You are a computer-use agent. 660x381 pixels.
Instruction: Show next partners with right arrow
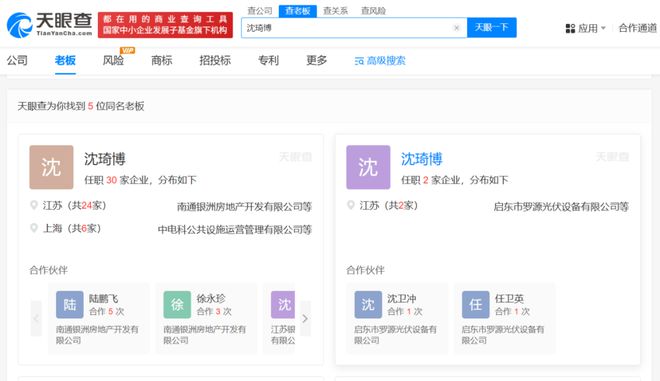tap(305, 318)
